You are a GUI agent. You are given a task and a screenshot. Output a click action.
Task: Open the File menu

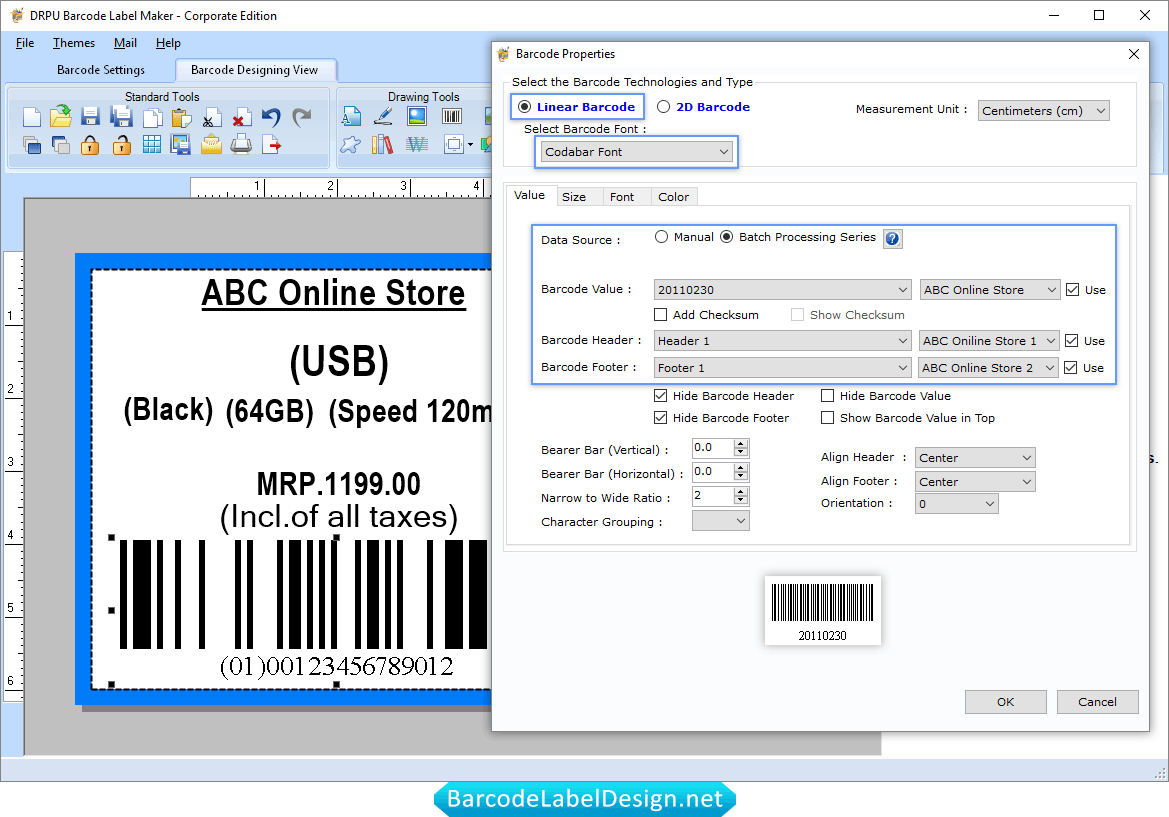(x=25, y=43)
